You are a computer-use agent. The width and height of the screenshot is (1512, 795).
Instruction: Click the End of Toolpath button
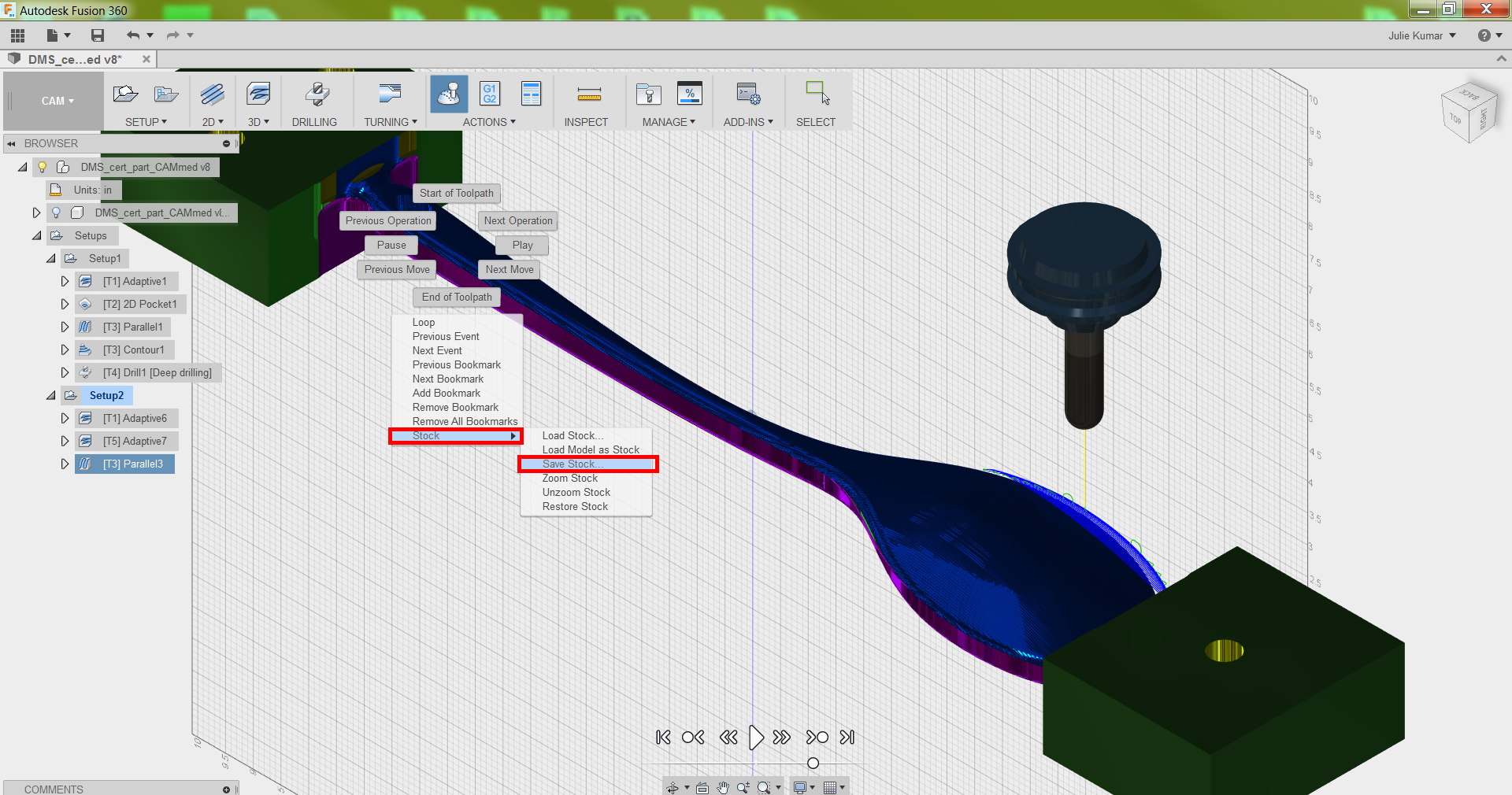pyautogui.click(x=457, y=298)
